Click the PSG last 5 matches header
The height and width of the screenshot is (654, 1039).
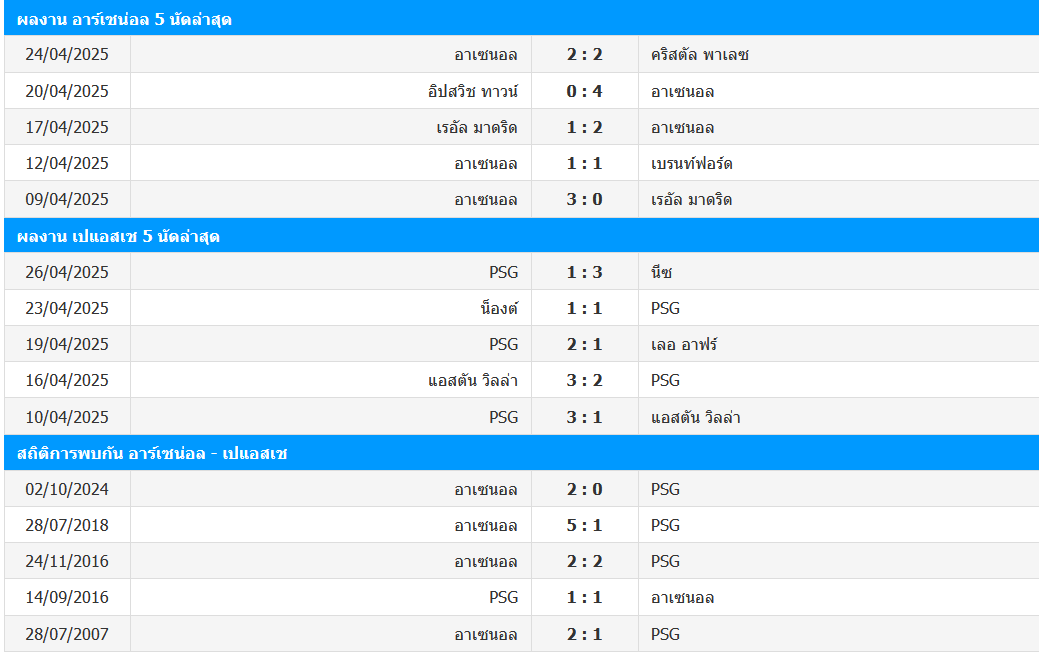coord(118,236)
